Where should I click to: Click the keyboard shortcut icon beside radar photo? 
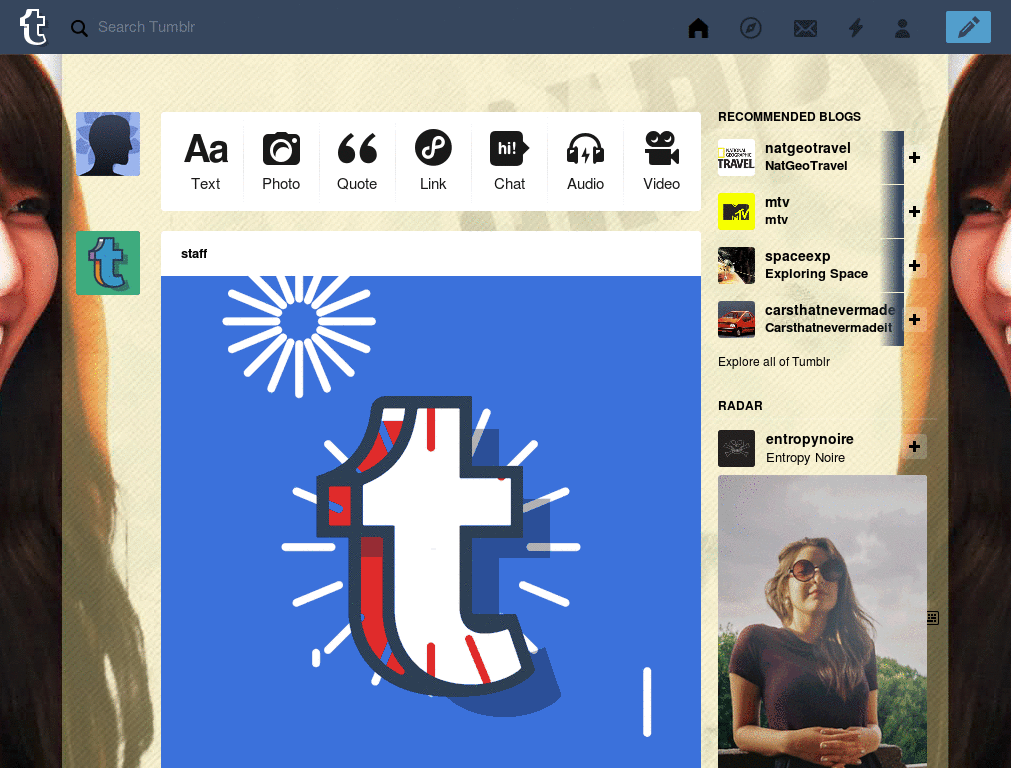tap(933, 618)
